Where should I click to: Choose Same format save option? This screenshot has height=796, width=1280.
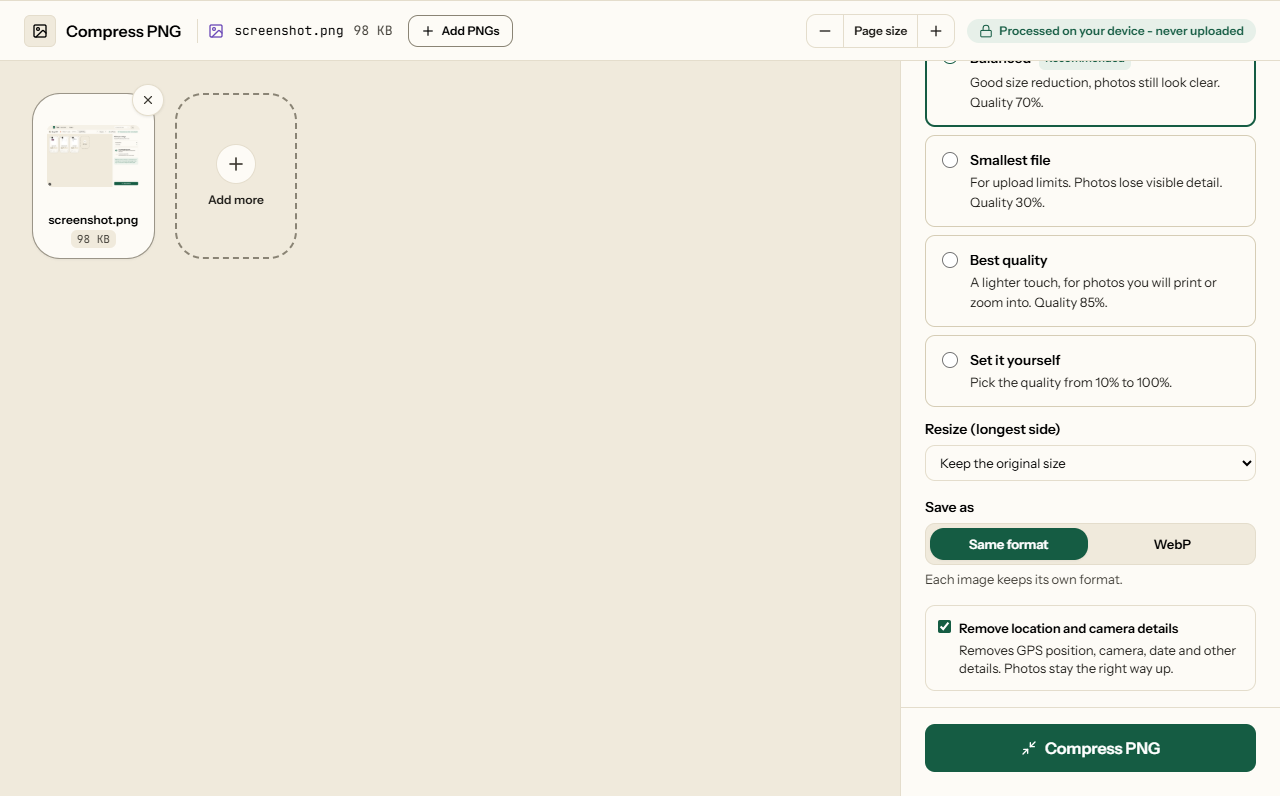pyautogui.click(x=1009, y=544)
